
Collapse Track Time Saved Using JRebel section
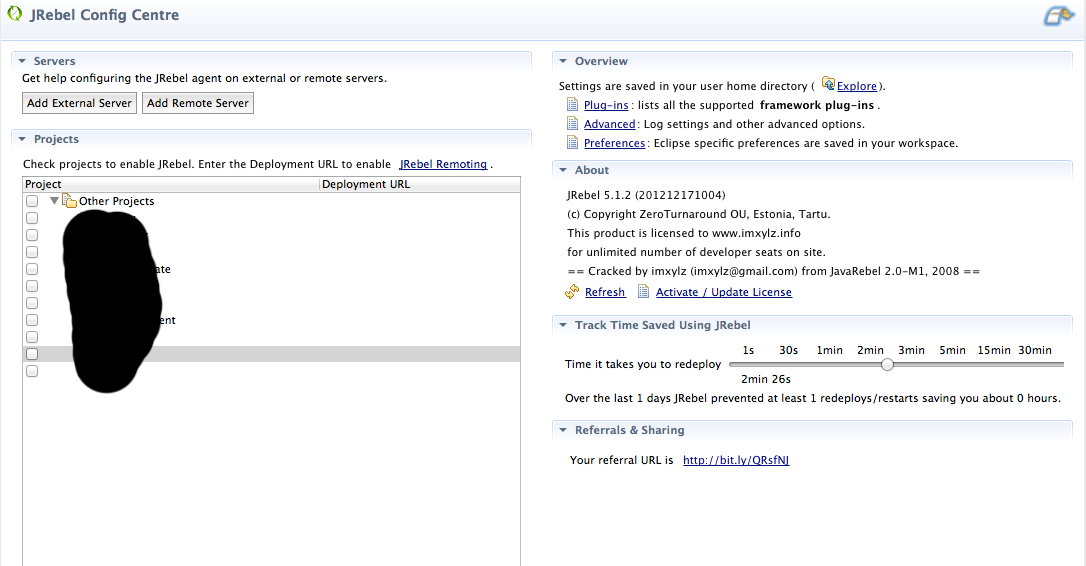tap(563, 325)
